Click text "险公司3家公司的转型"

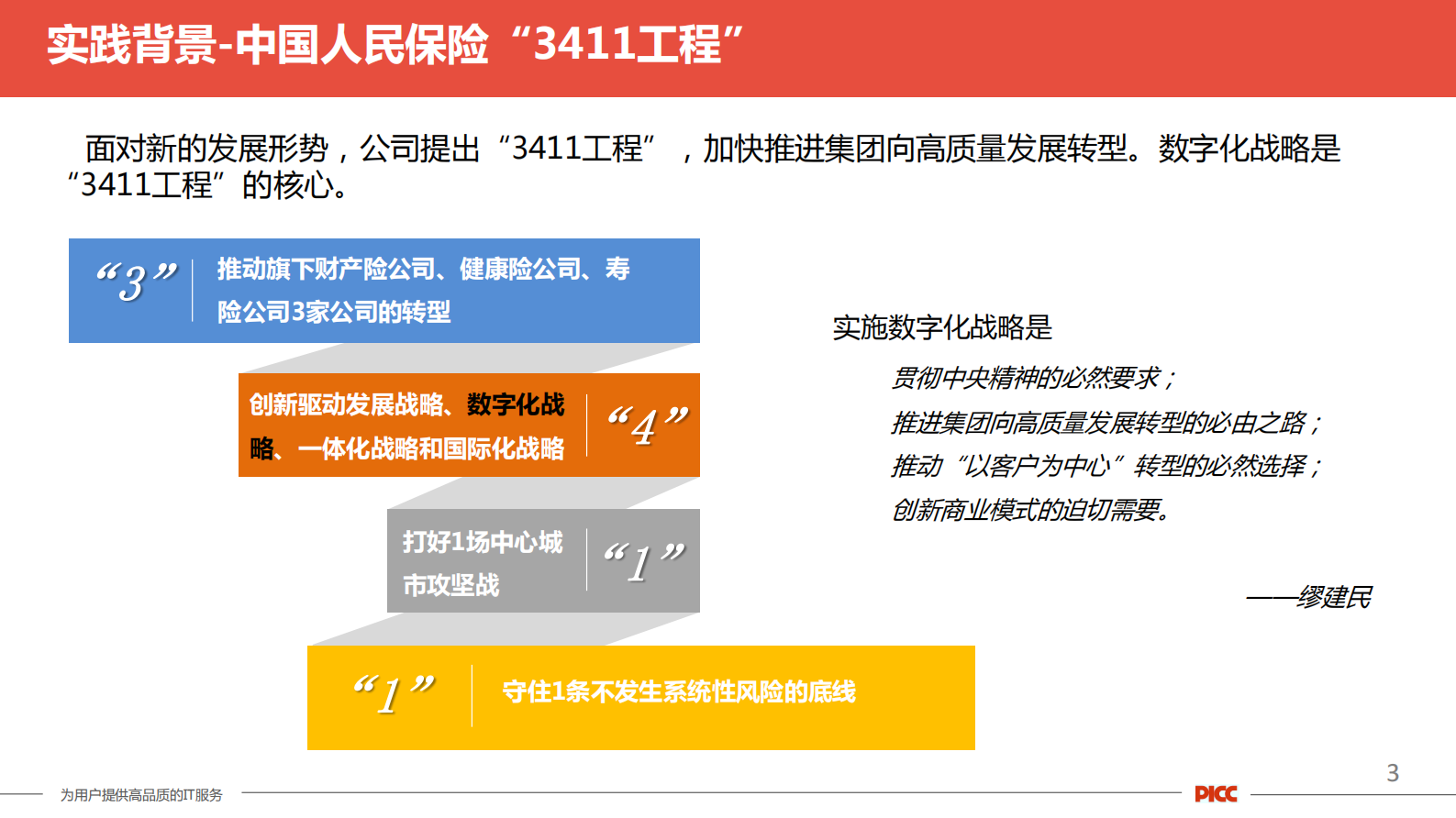(x=334, y=313)
